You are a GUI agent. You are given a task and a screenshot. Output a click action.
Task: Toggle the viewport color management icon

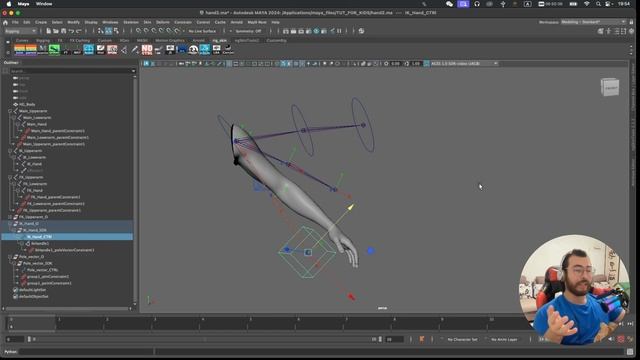[x=426, y=64]
